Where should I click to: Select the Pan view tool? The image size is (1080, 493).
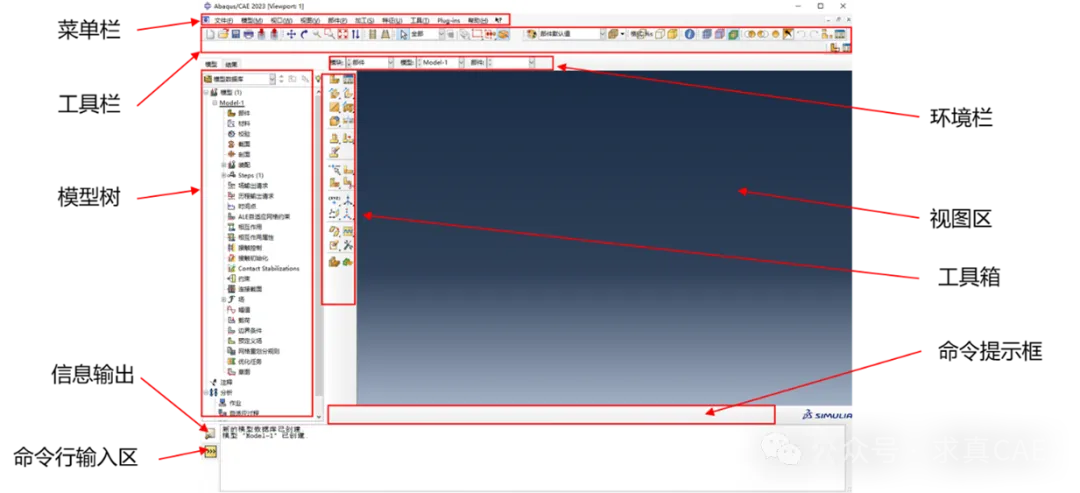(291, 34)
